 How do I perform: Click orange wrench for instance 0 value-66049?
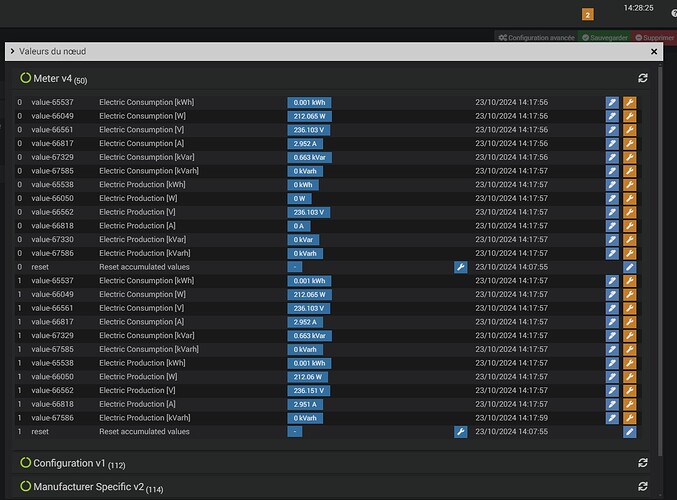[630, 116]
